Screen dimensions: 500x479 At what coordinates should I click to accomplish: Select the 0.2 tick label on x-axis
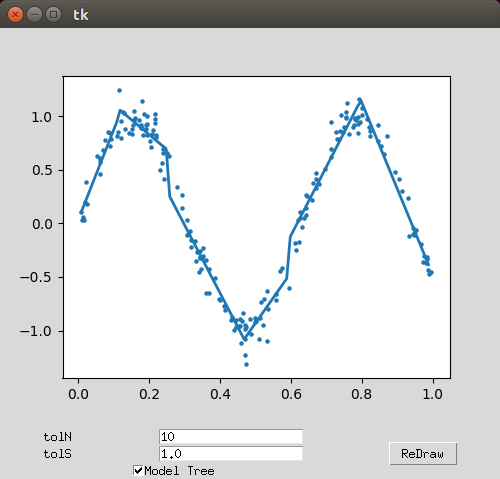tap(149, 394)
